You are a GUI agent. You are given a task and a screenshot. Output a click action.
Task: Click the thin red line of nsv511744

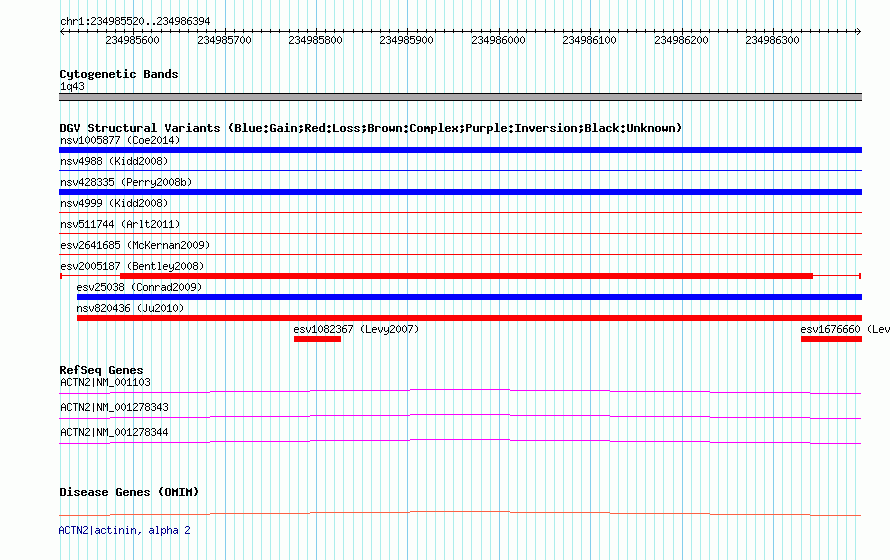460,233
